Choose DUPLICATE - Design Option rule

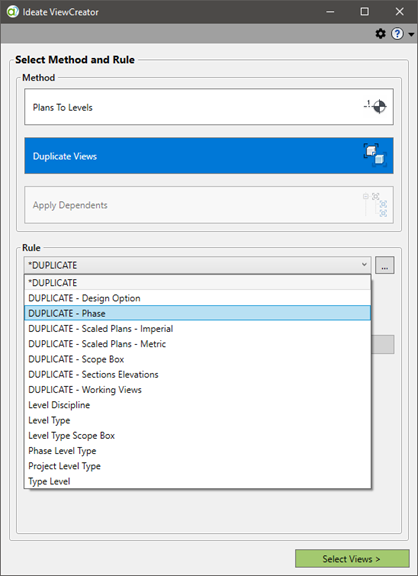198,298
